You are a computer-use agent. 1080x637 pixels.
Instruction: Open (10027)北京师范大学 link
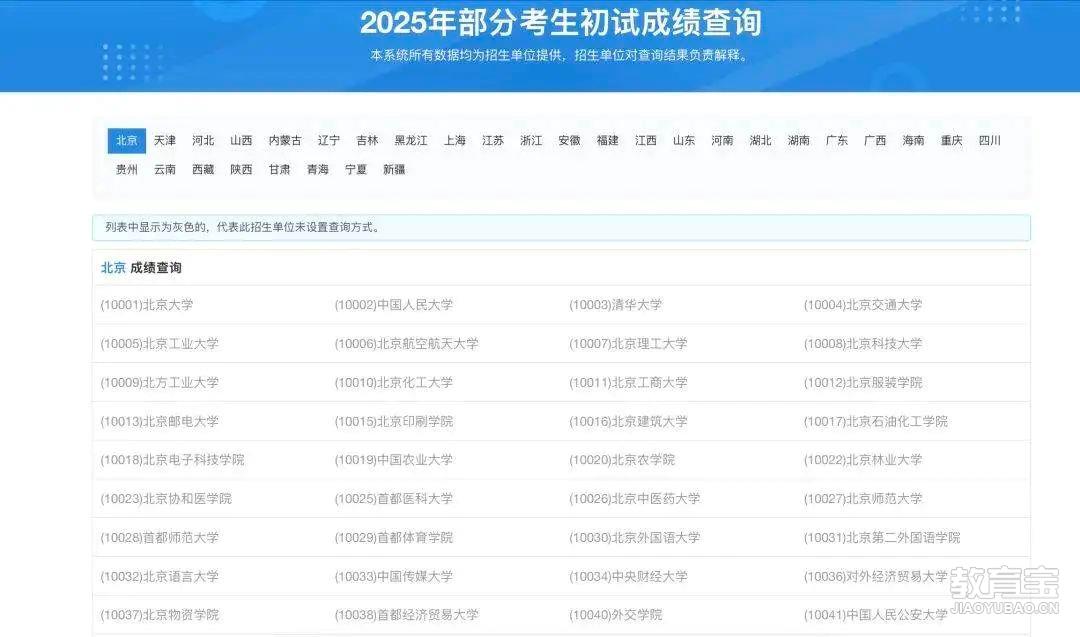coord(863,499)
